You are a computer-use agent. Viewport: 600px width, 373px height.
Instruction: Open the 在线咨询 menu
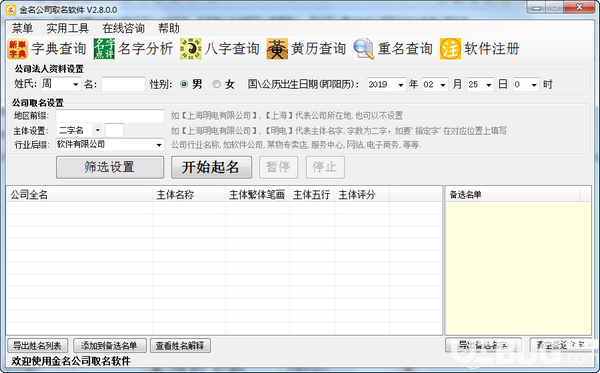click(123, 28)
